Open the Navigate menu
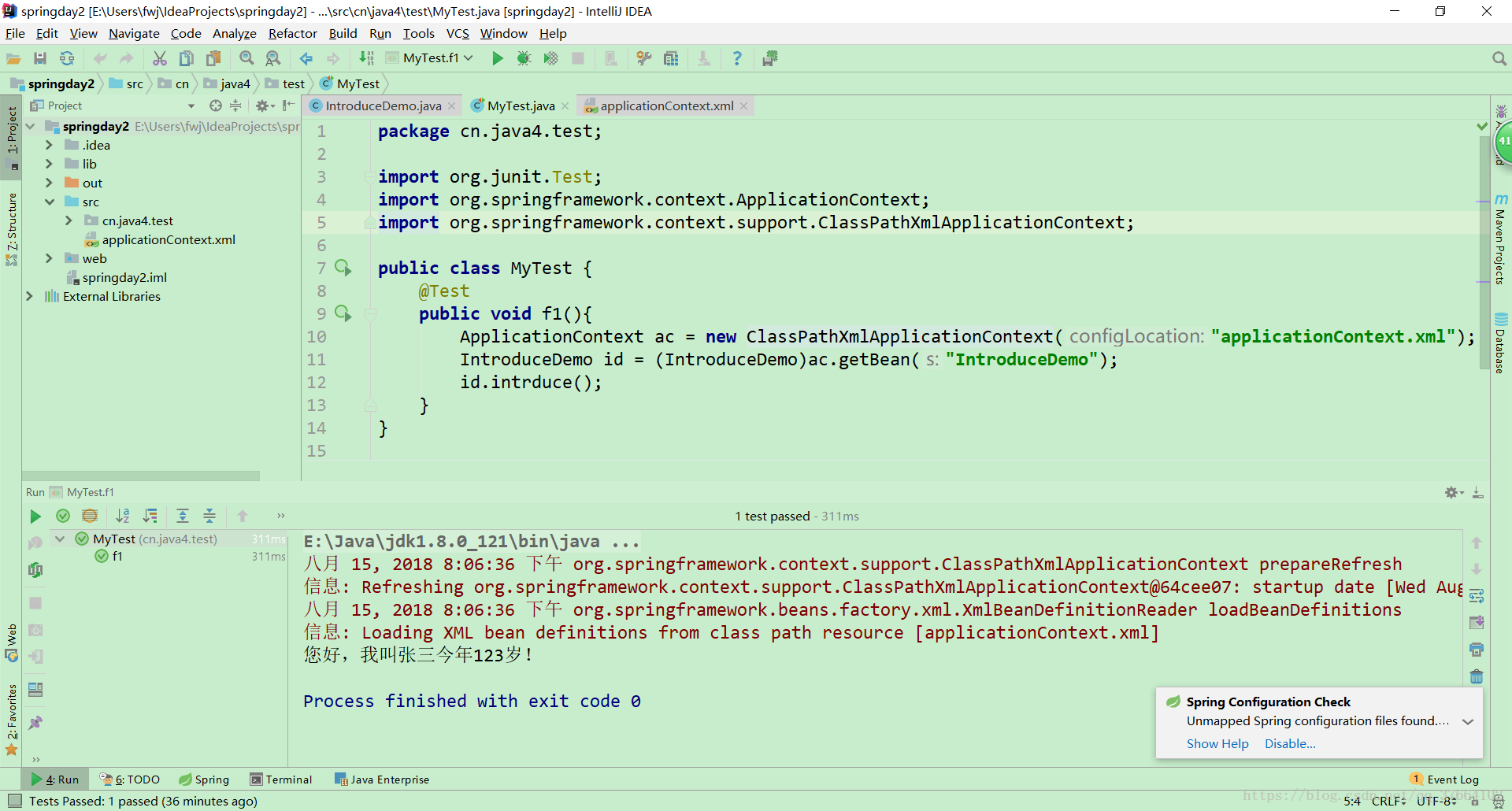1512x811 pixels. click(134, 33)
